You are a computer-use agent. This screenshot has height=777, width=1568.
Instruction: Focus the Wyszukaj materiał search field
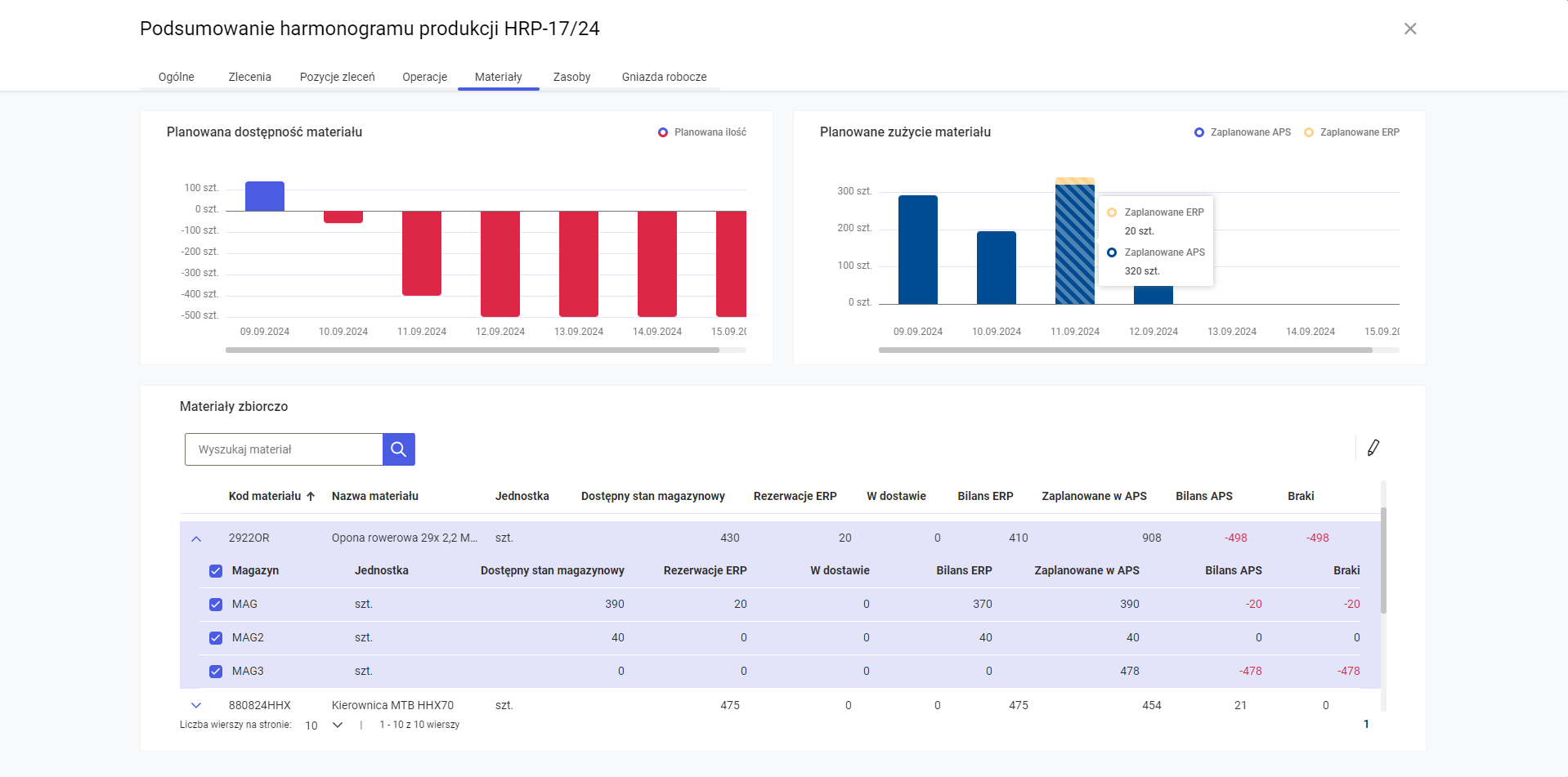284,449
